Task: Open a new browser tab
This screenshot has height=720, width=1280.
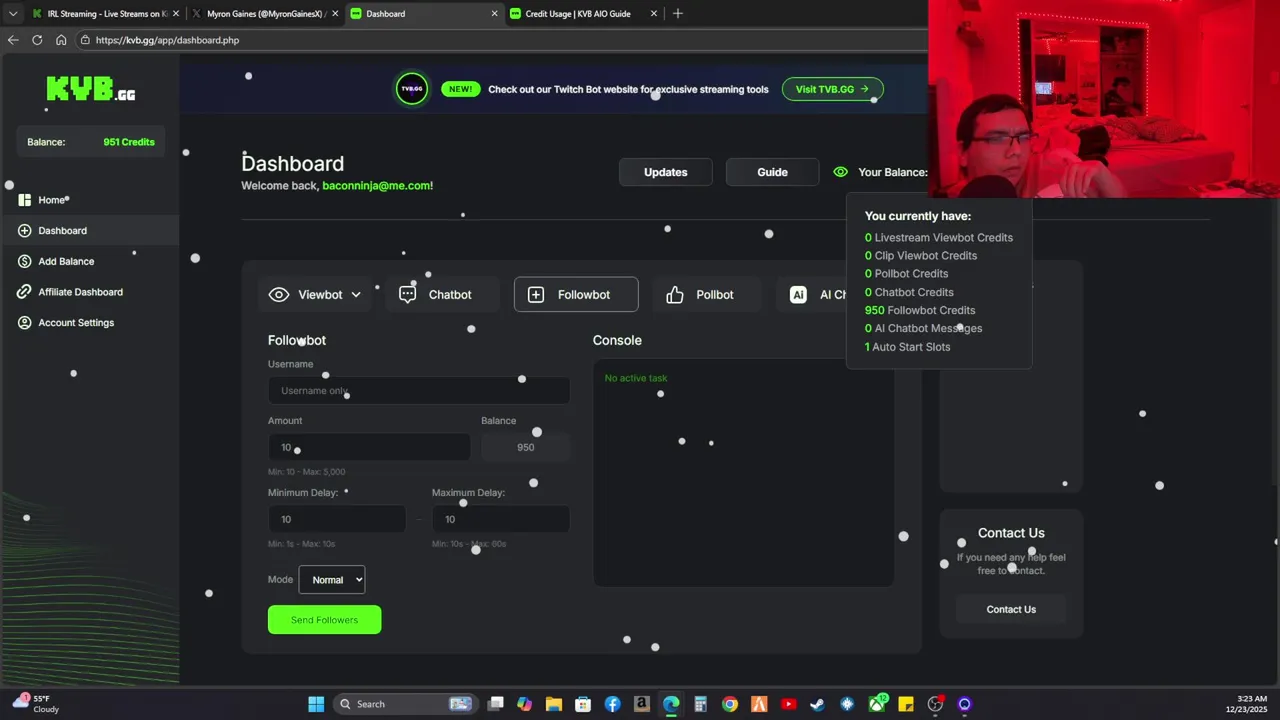Action: pyautogui.click(x=678, y=14)
